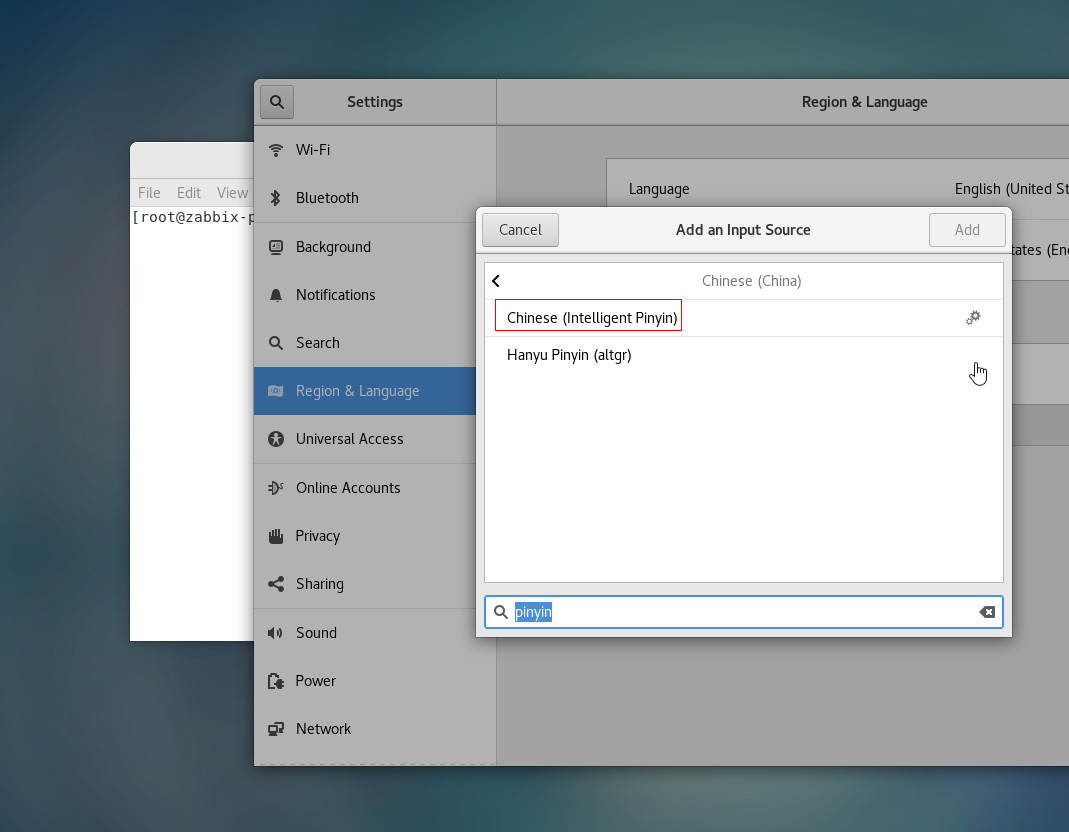Click the Chinese (China) header label
This screenshot has height=832, width=1069.
point(751,281)
